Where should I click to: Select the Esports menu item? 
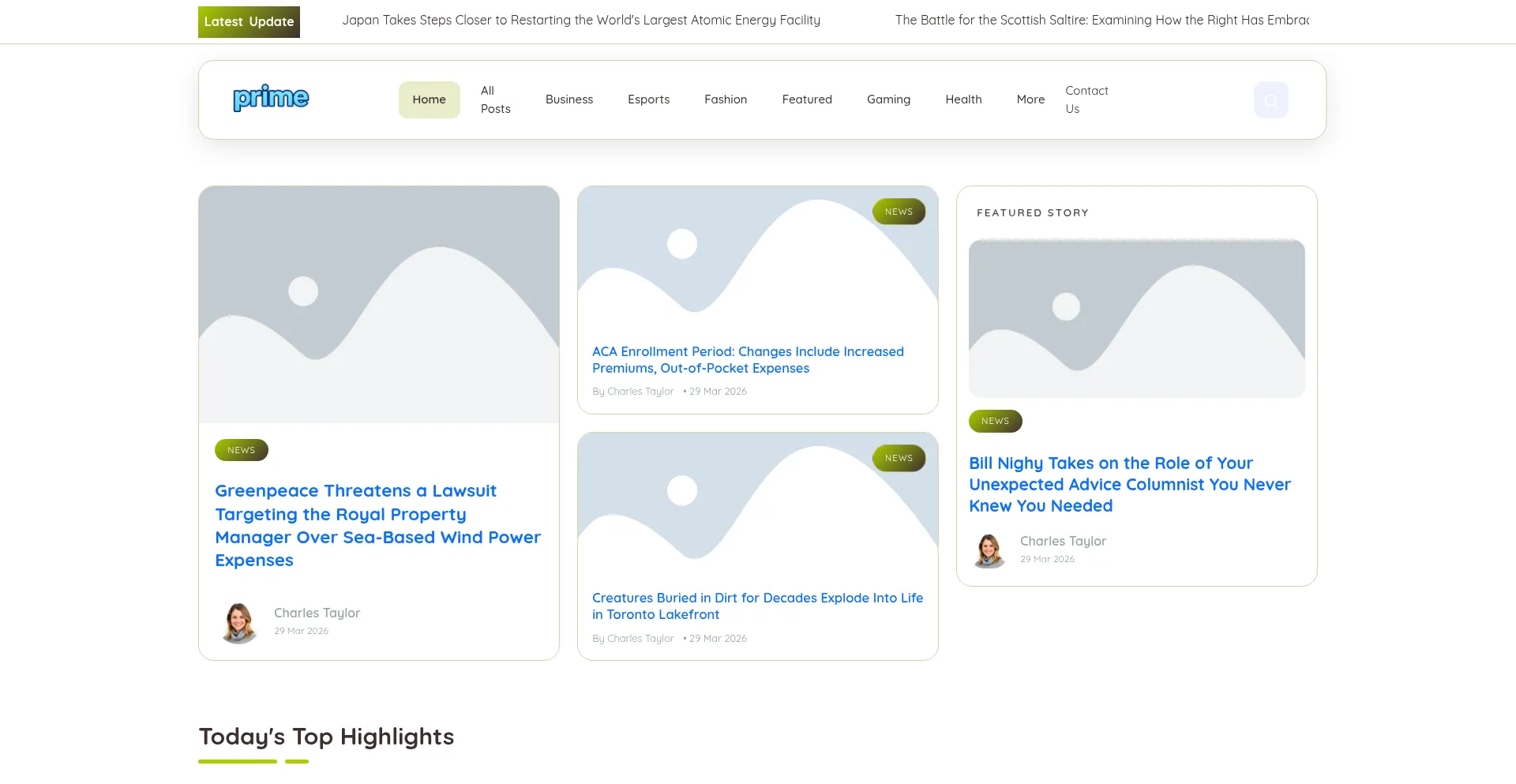click(648, 99)
